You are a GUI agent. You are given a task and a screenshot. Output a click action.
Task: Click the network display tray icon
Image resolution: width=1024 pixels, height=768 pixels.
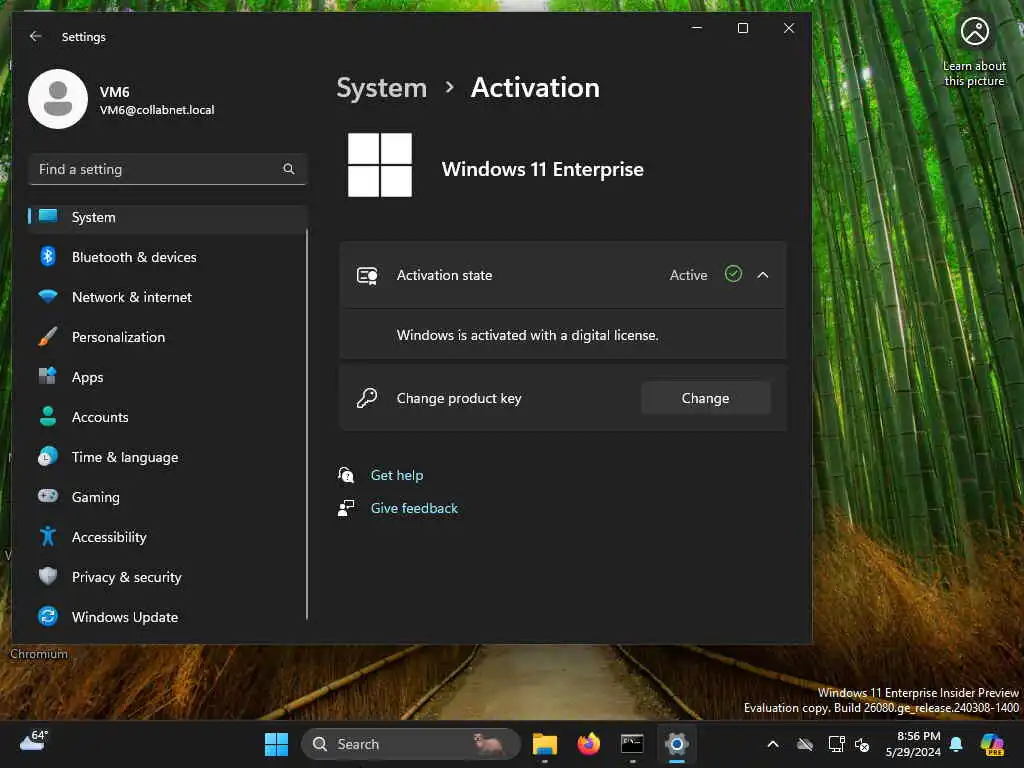(836, 744)
